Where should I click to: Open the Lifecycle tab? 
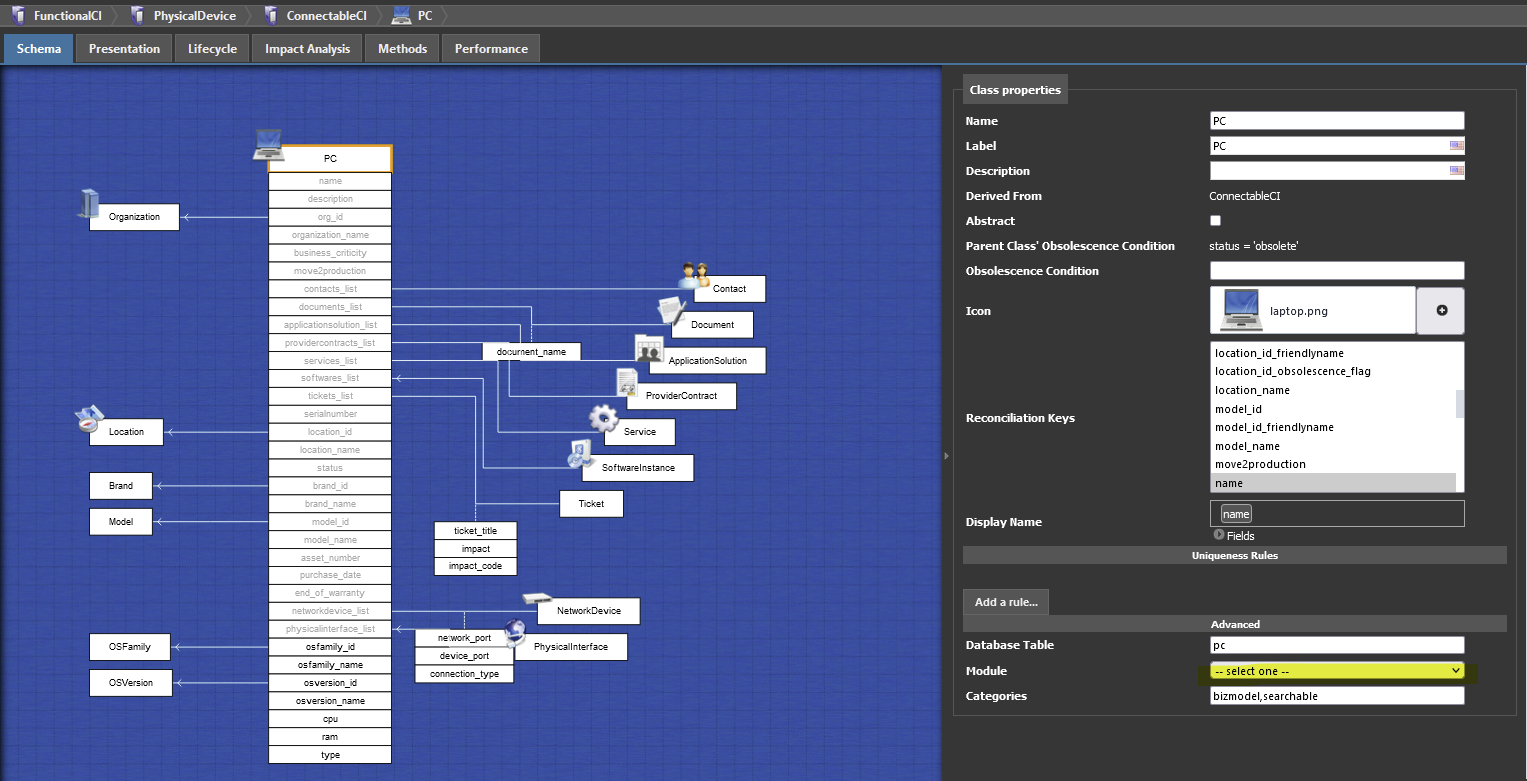click(212, 49)
